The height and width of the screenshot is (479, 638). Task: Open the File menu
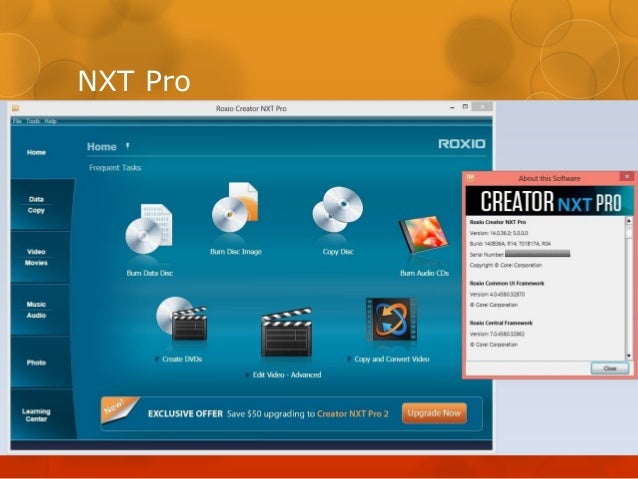pyautogui.click(x=17, y=121)
